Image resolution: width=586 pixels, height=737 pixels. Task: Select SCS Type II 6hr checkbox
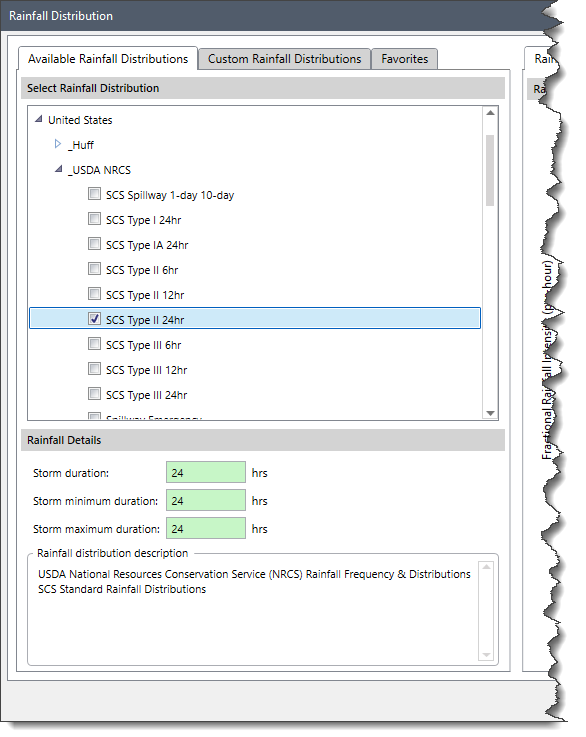tap(94, 268)
